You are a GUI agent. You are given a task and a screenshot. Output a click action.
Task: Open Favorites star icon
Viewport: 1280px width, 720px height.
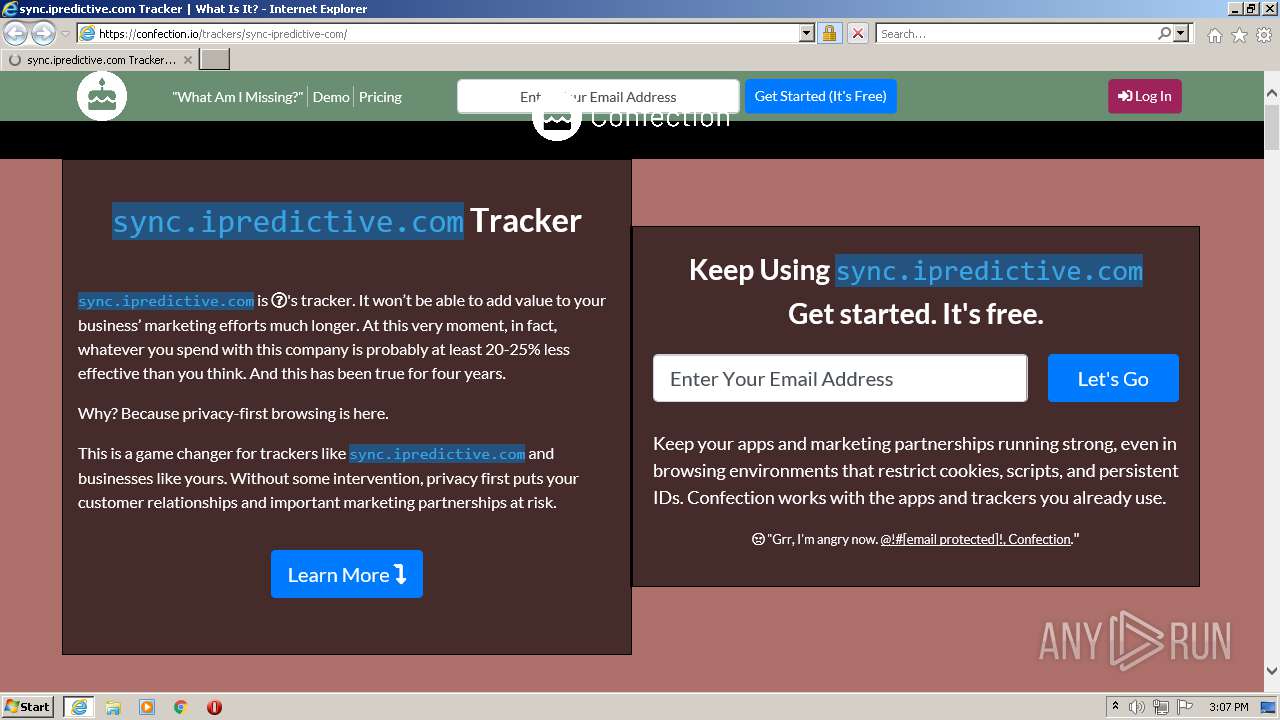tap(1239, 35)
